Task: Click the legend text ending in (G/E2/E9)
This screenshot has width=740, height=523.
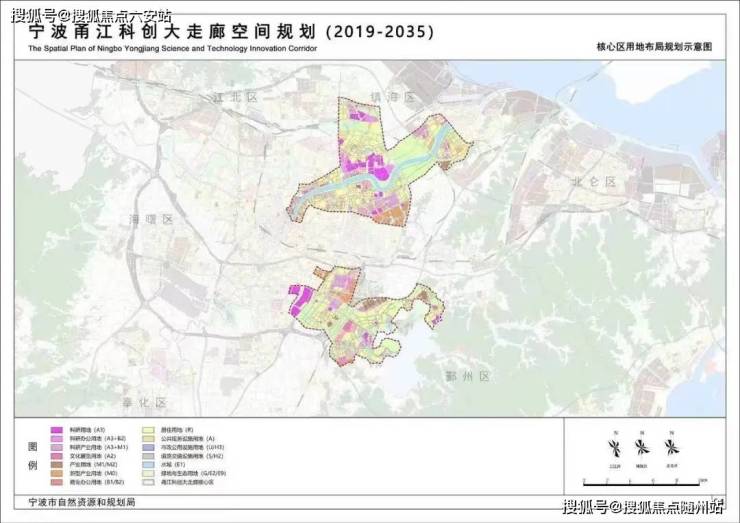Action: tap(193, 473)
